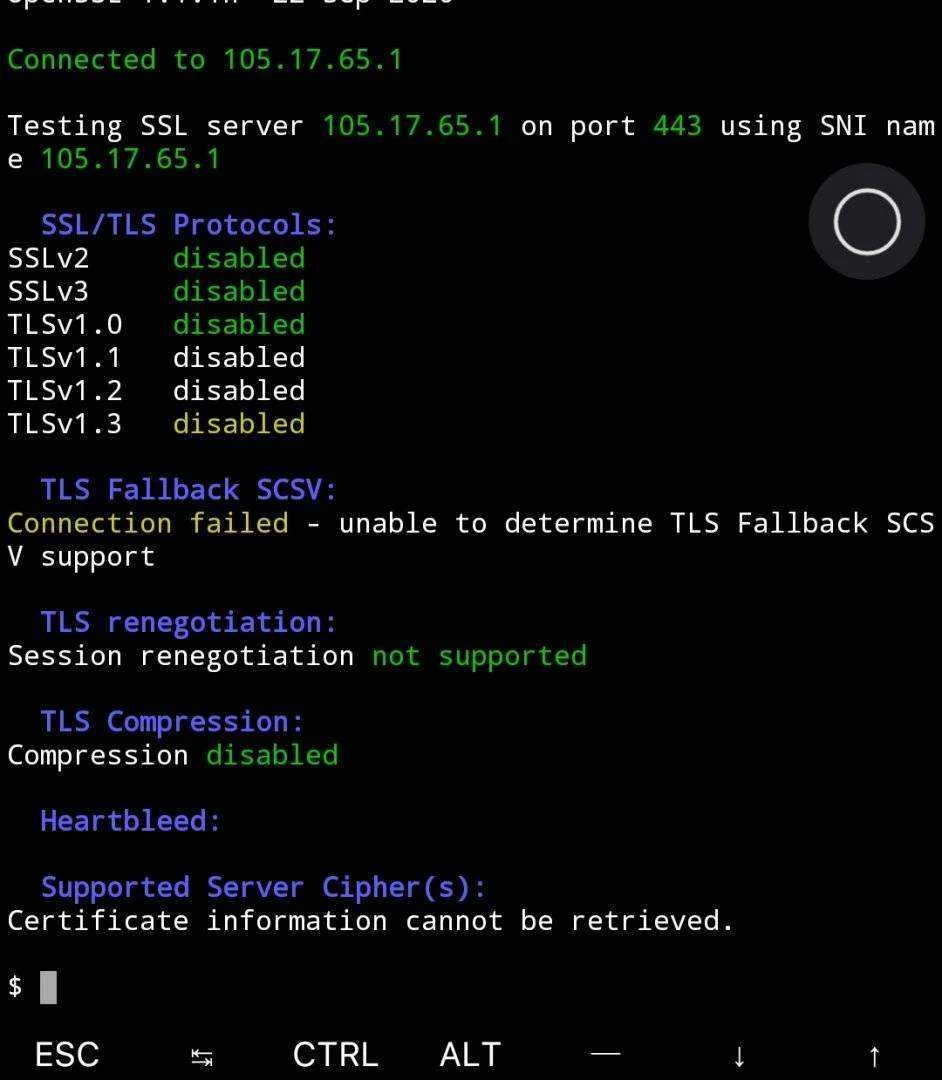
Task: Open the floating circle assistive button
Action: tap(867, 222)
